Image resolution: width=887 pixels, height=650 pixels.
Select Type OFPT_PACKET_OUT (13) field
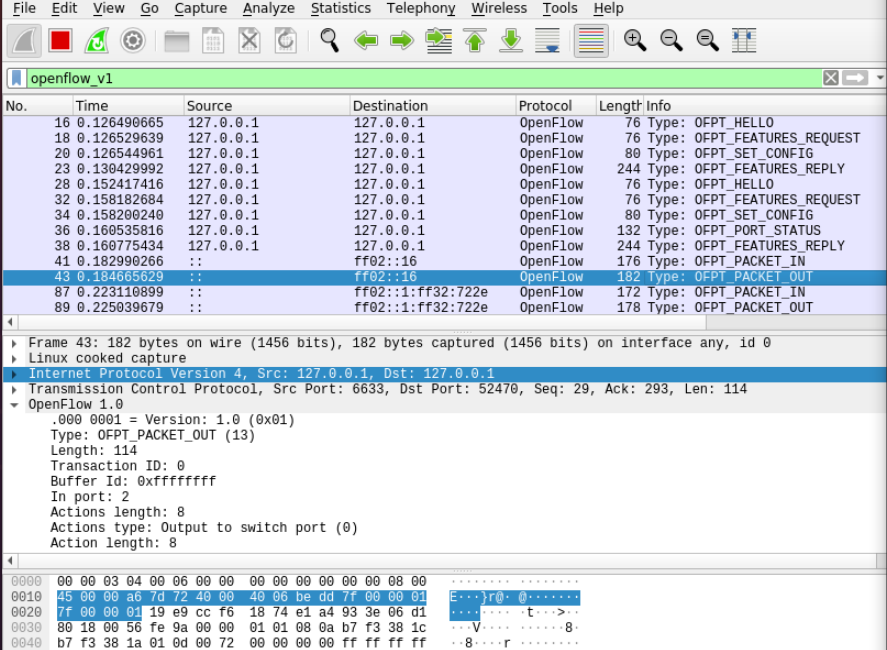pos(152,435)
